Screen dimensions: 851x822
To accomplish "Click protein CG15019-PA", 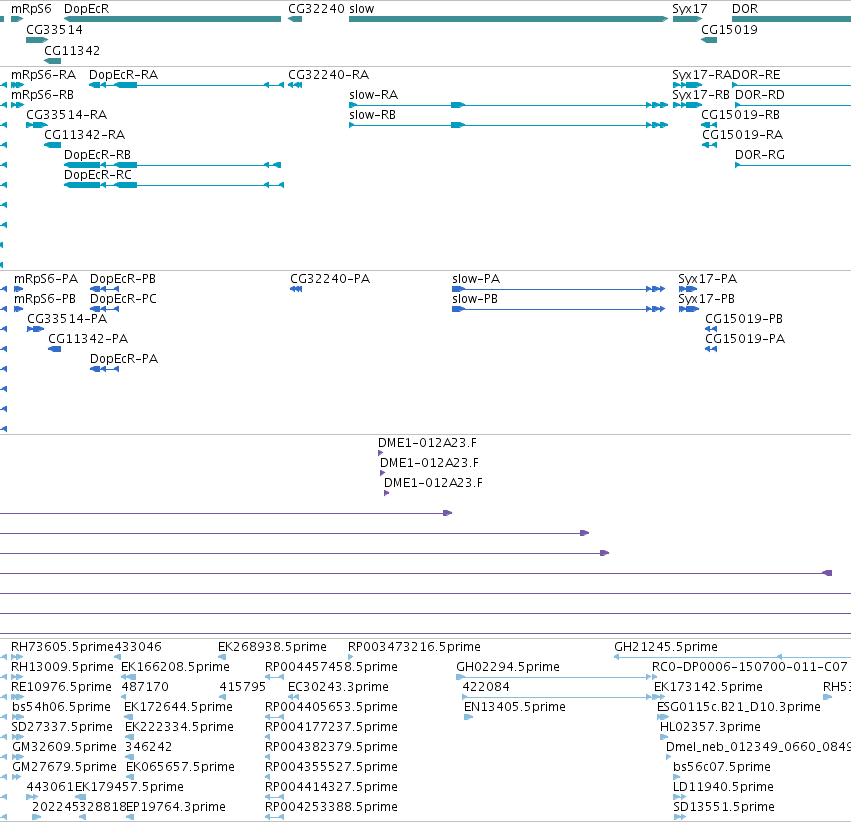I will (x=745, y=339).
